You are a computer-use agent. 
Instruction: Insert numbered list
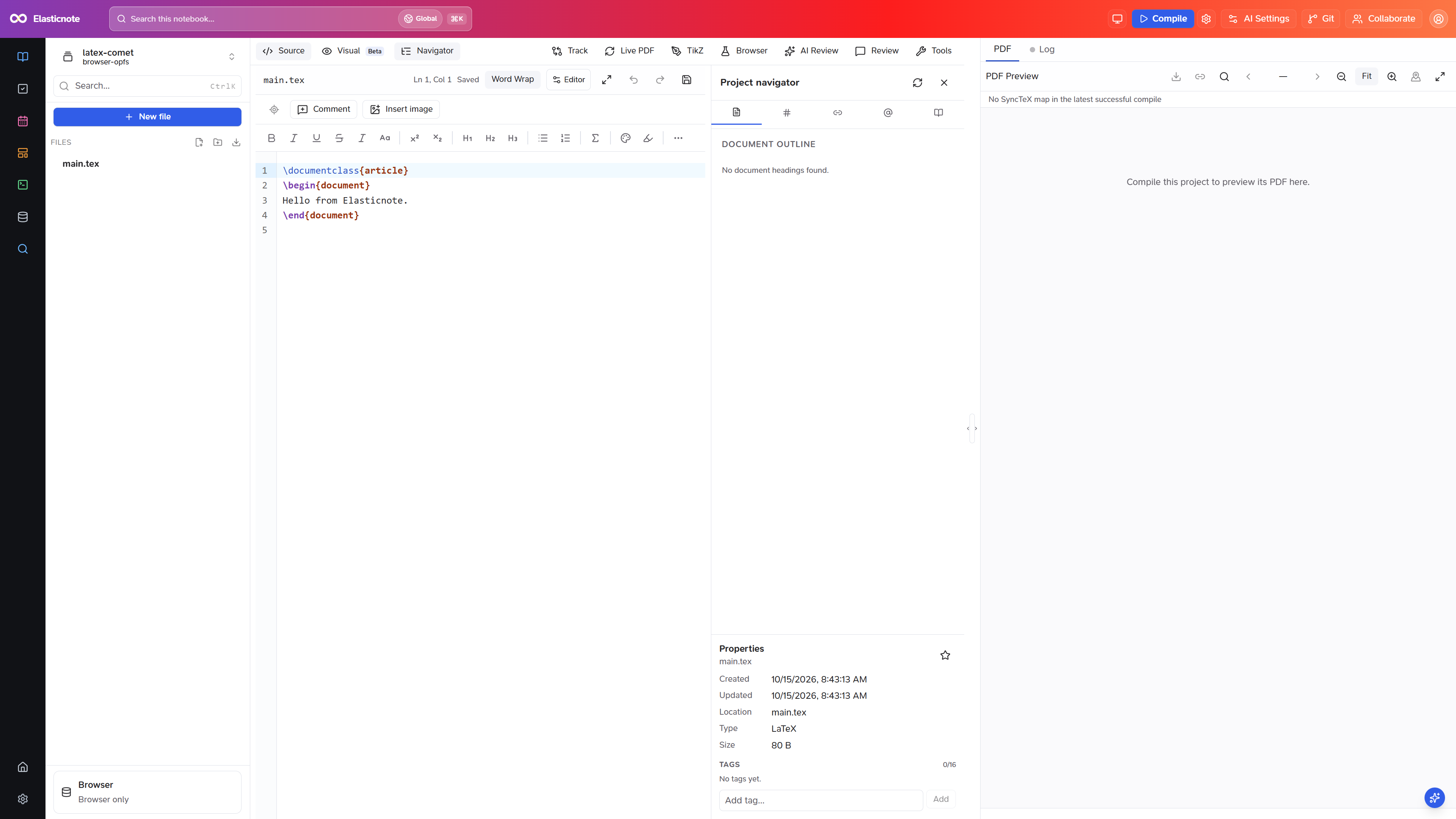point(565,138)
